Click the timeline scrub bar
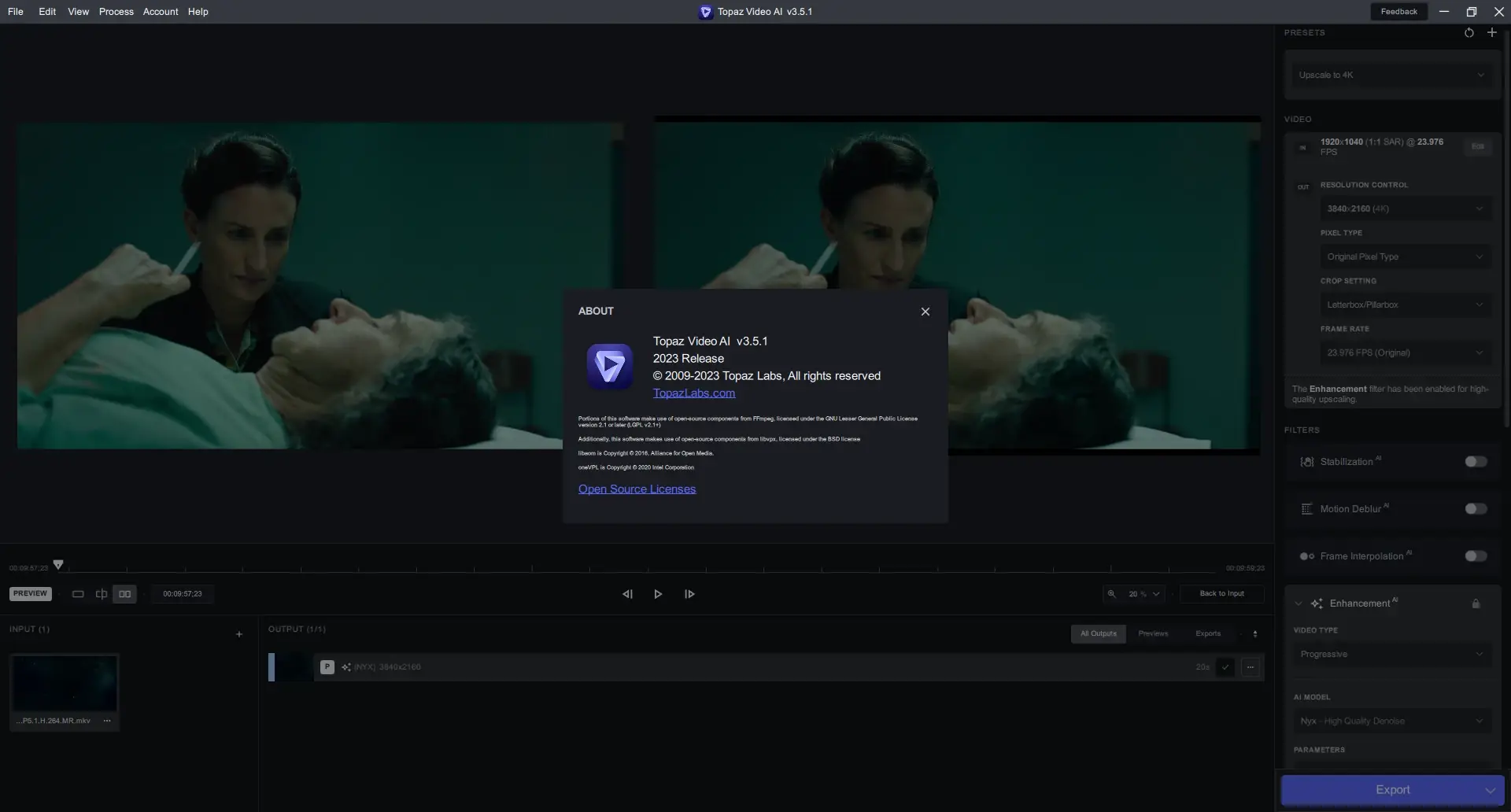Screen dimensions: 1511x812 click(637, 570)
